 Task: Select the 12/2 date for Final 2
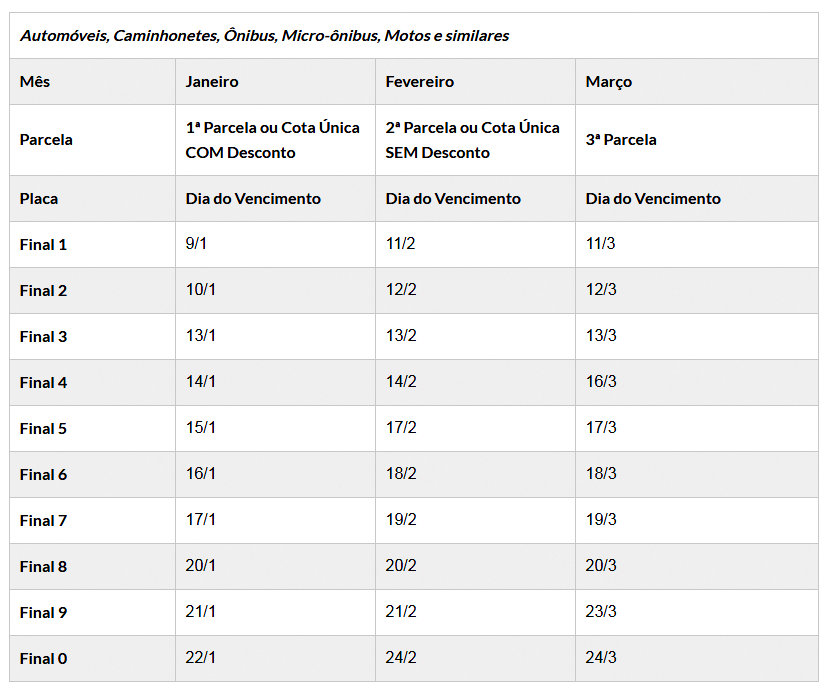pyautogui.click(x=401, y=290)
